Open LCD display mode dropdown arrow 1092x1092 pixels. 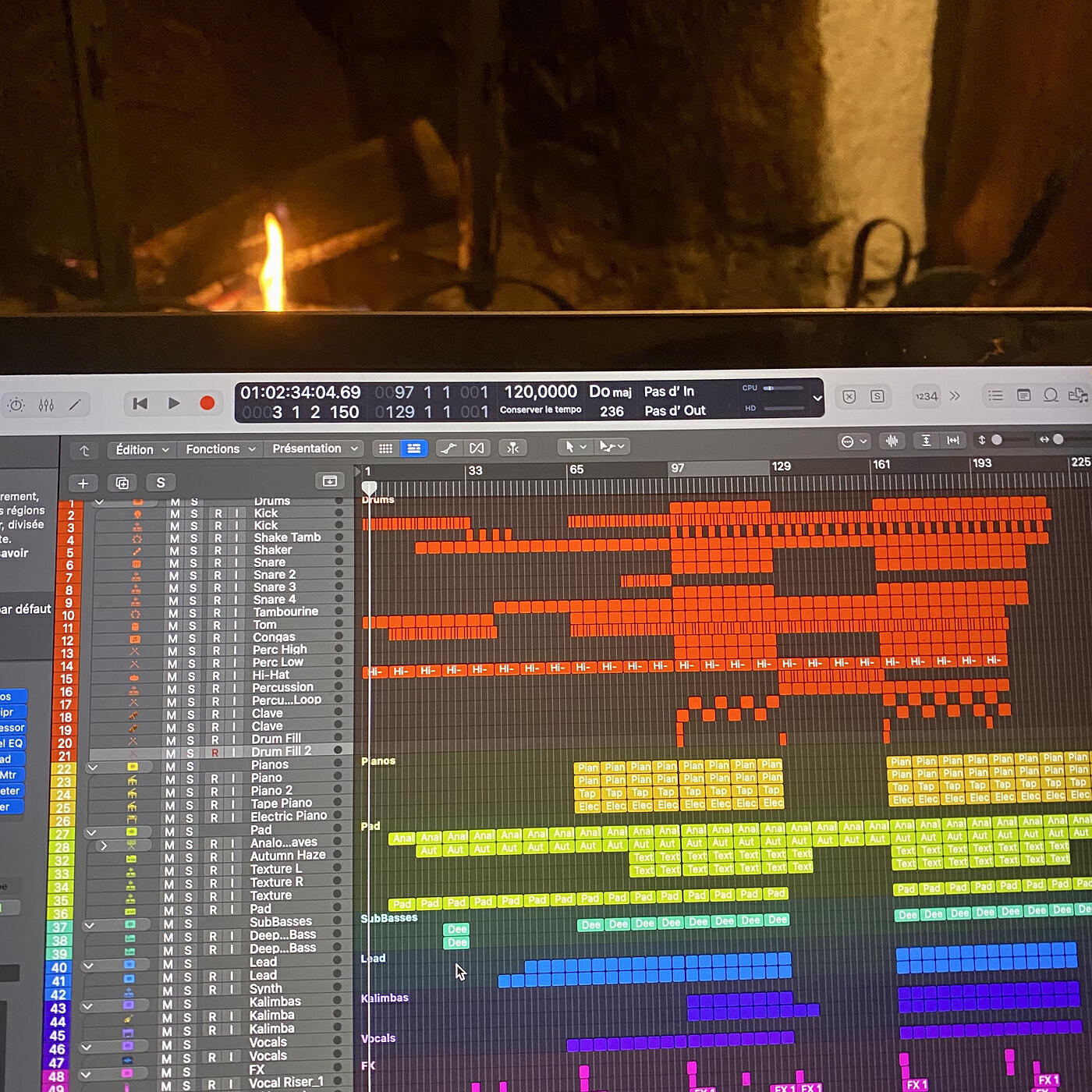click(x=817, y=398)
